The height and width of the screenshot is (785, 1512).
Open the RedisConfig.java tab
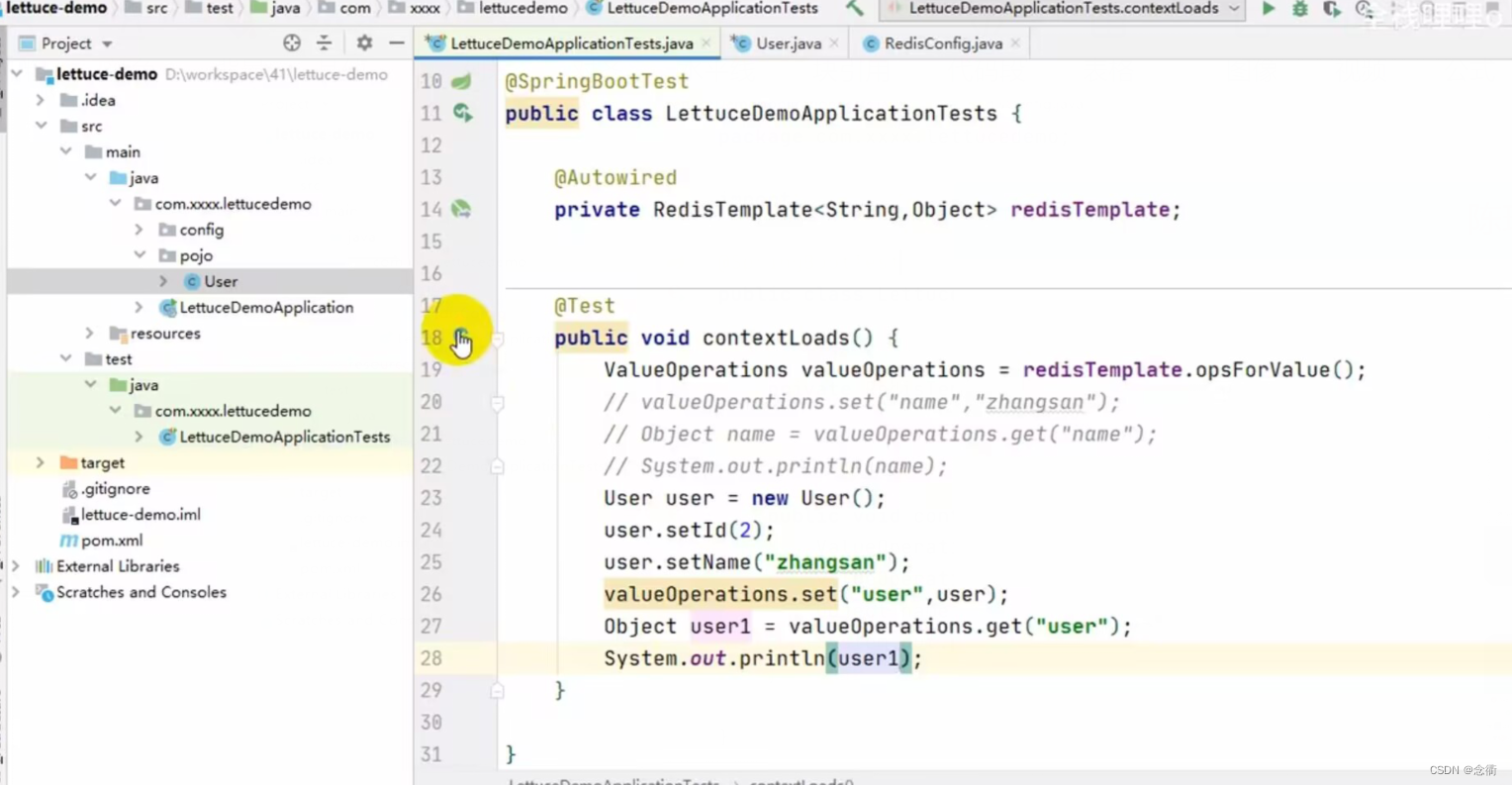[x=940, y=43]
